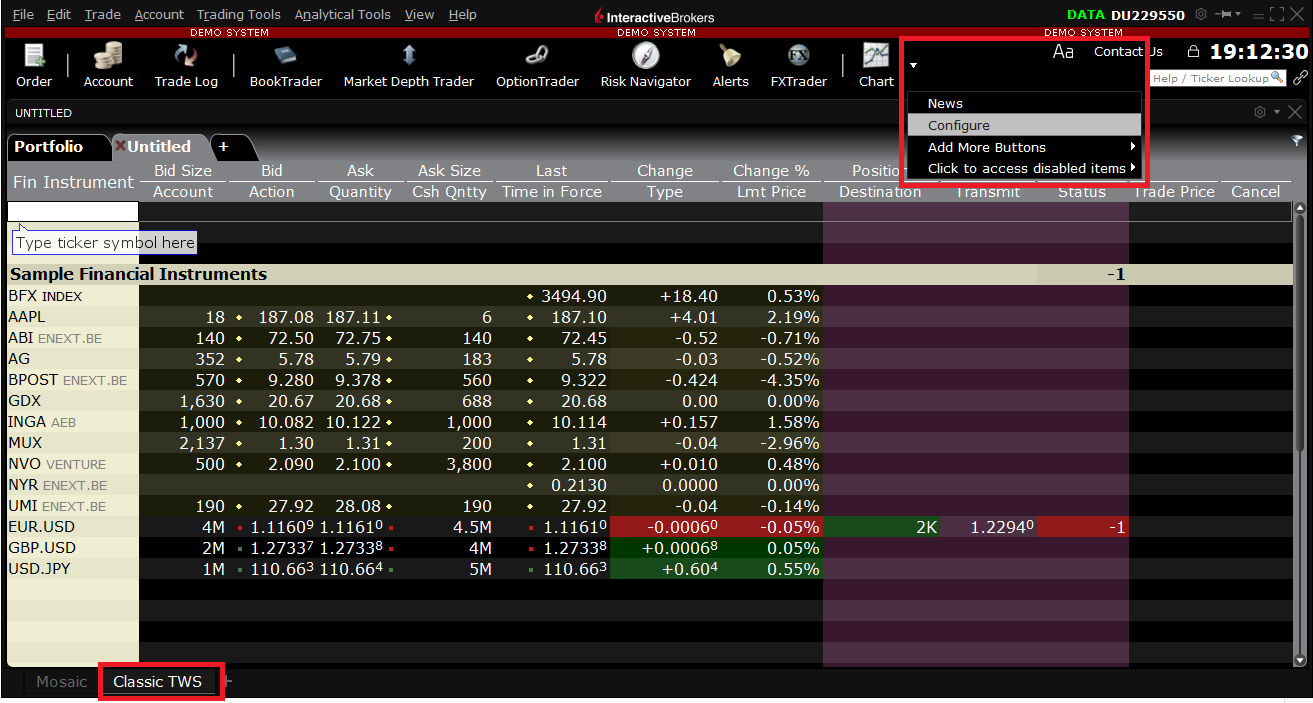Screen dimensions: 1313x703
Task: Expand the Add More Buttons submenu
Action: tap(1024, 147)
